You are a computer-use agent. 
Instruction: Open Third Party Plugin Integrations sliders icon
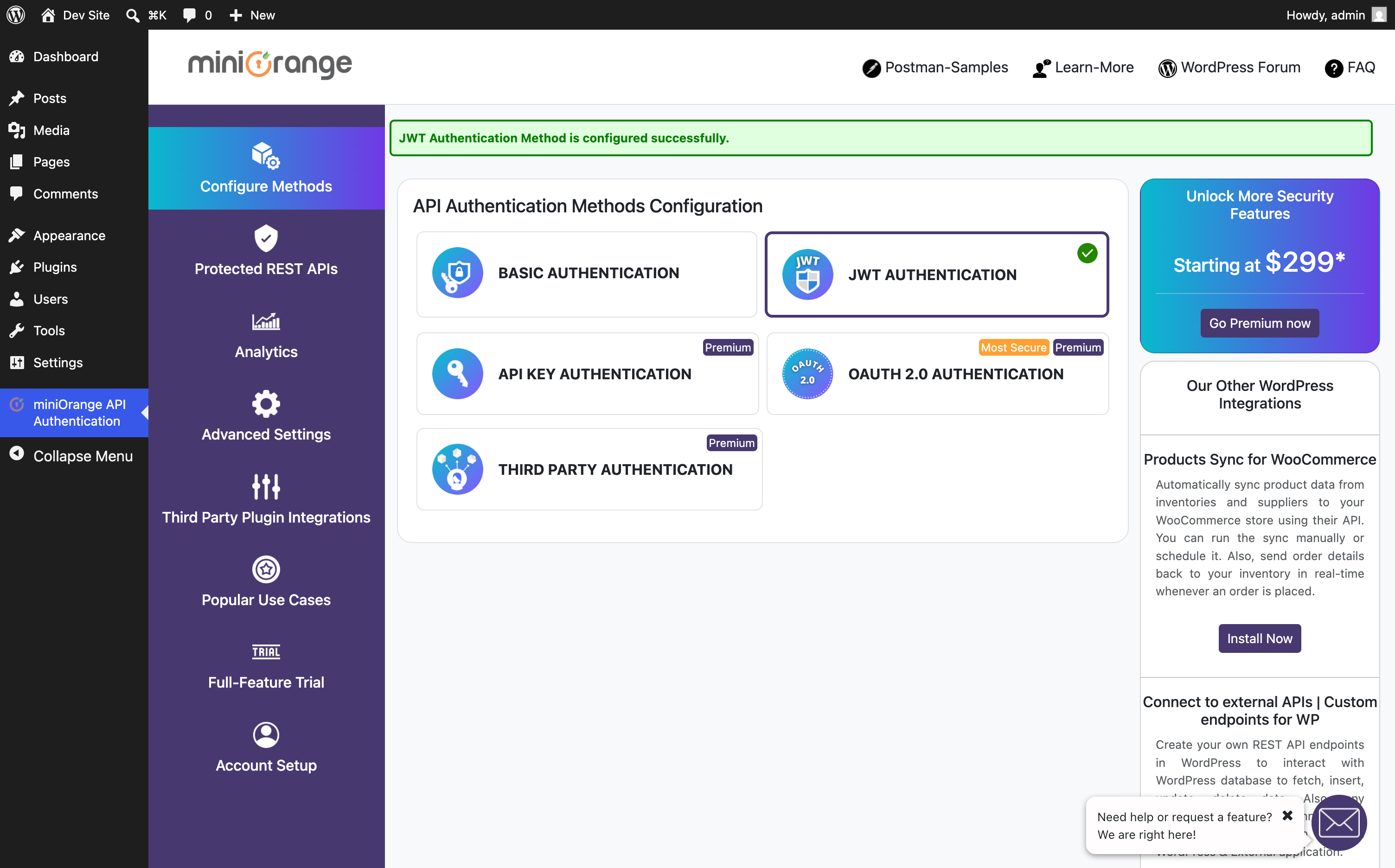point(266,487)
